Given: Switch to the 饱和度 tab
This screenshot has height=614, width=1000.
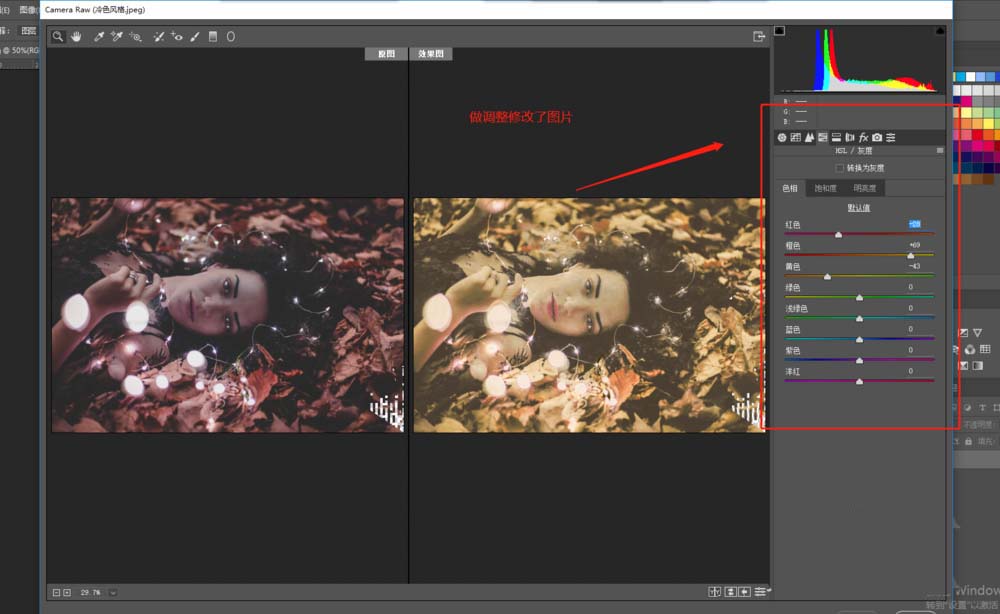Looking at the screenshot, I should (x=826, y=187).
